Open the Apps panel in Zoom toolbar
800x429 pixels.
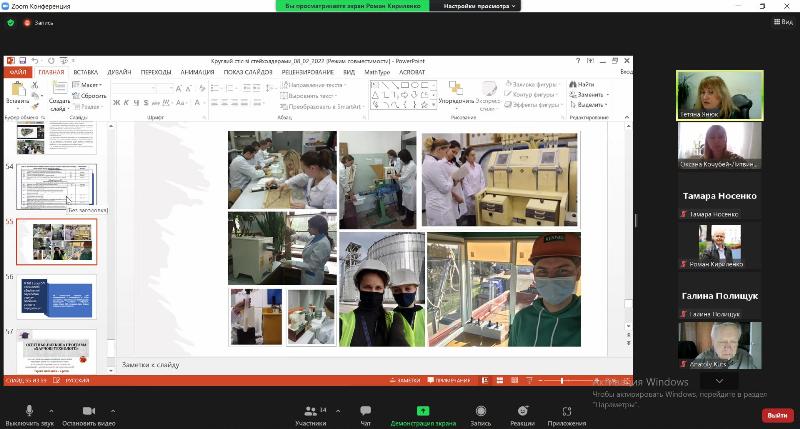coord(566,414)
